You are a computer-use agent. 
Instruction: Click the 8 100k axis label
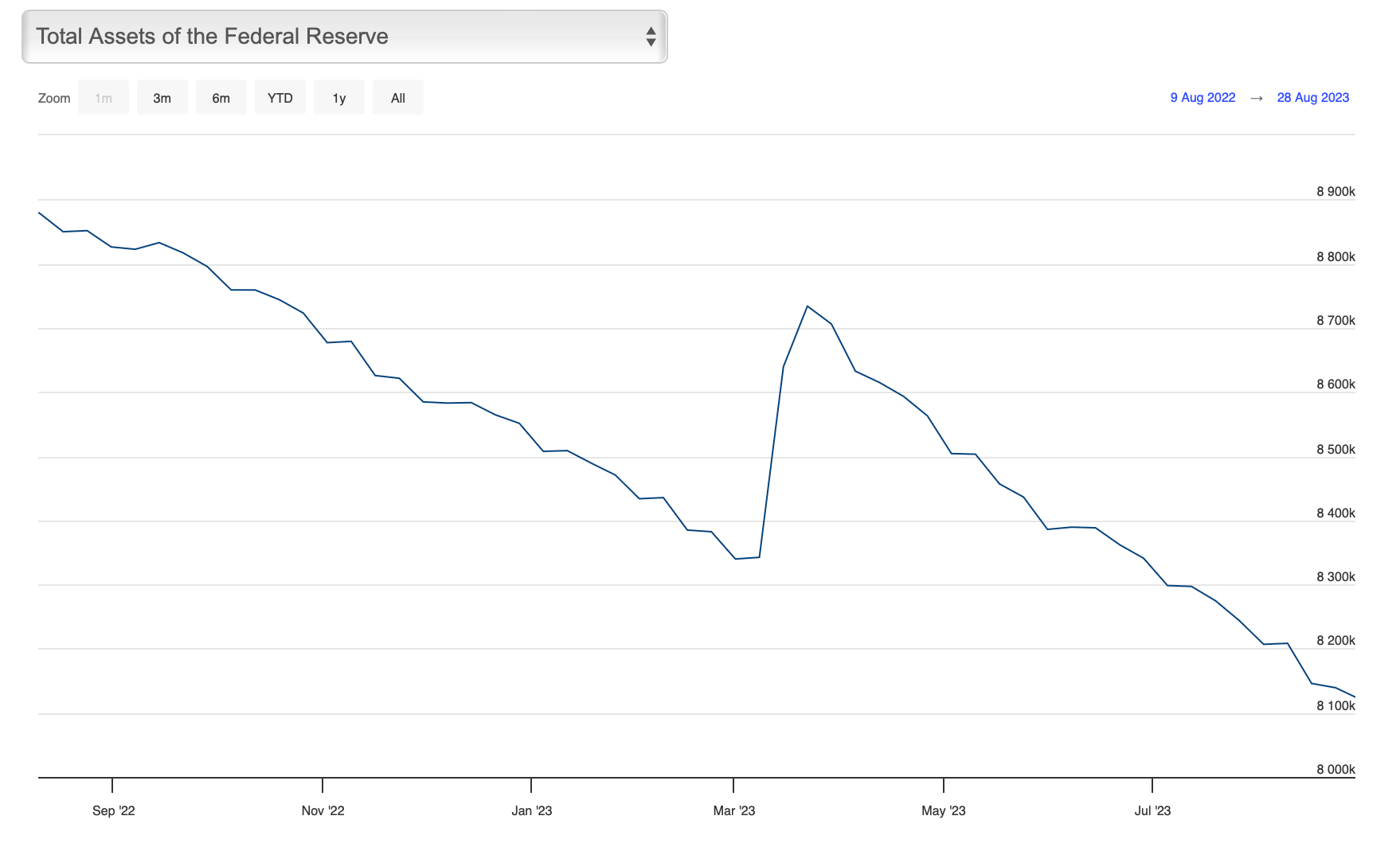pos(1335,706)
